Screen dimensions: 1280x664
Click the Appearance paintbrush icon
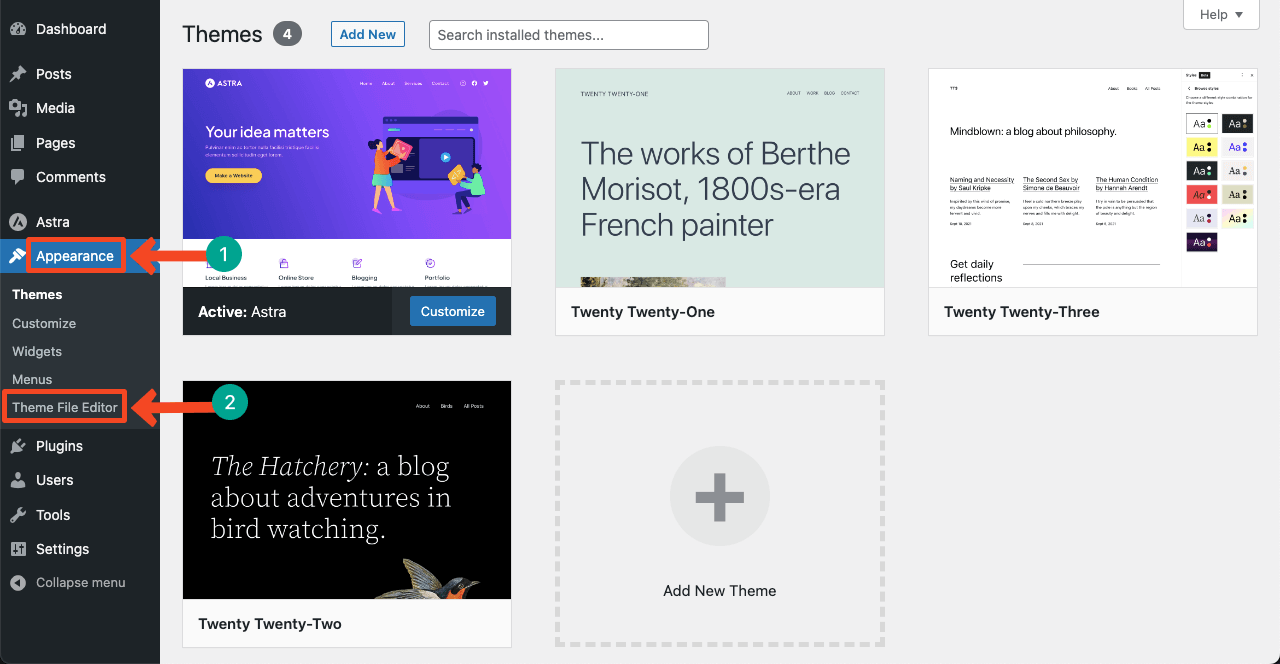click(18, 256)
